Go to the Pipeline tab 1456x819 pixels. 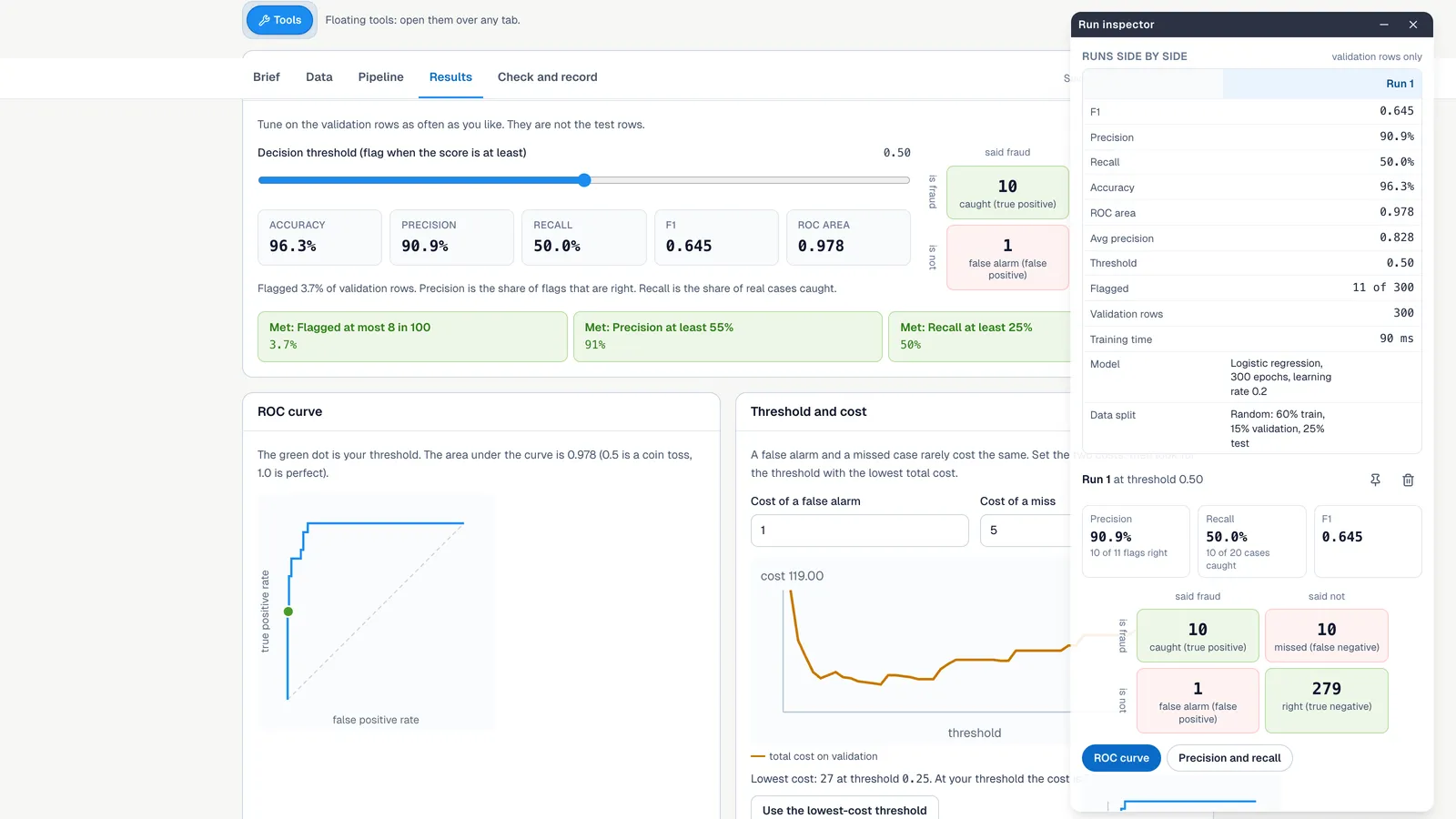click(x=380, y=77)
